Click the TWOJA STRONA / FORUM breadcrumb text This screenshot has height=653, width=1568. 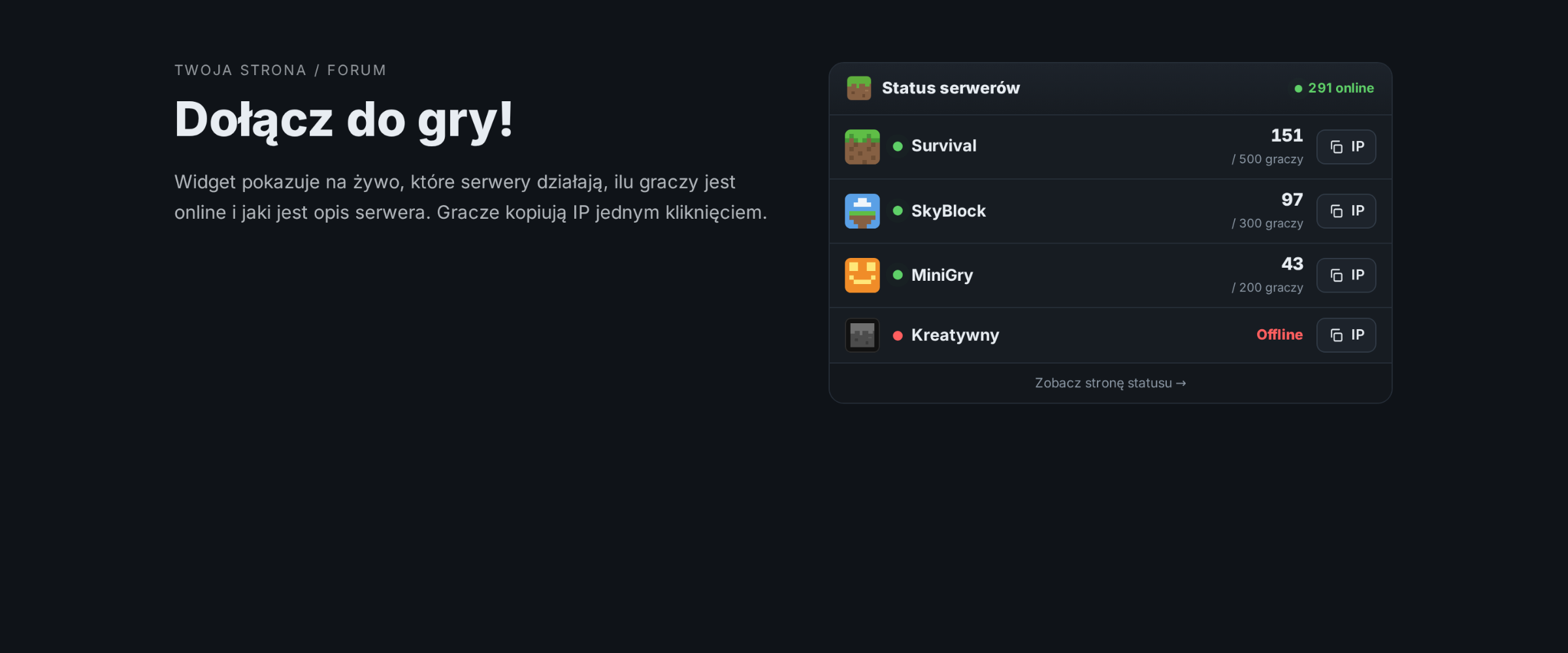click(x=280, y=71)
